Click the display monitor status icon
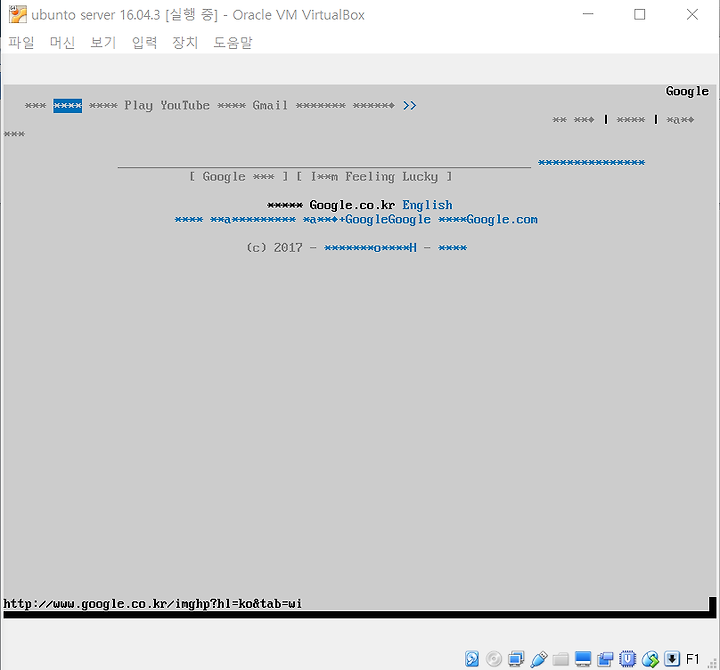This screenshot has width=720, height=670. [x=583, y=659]
